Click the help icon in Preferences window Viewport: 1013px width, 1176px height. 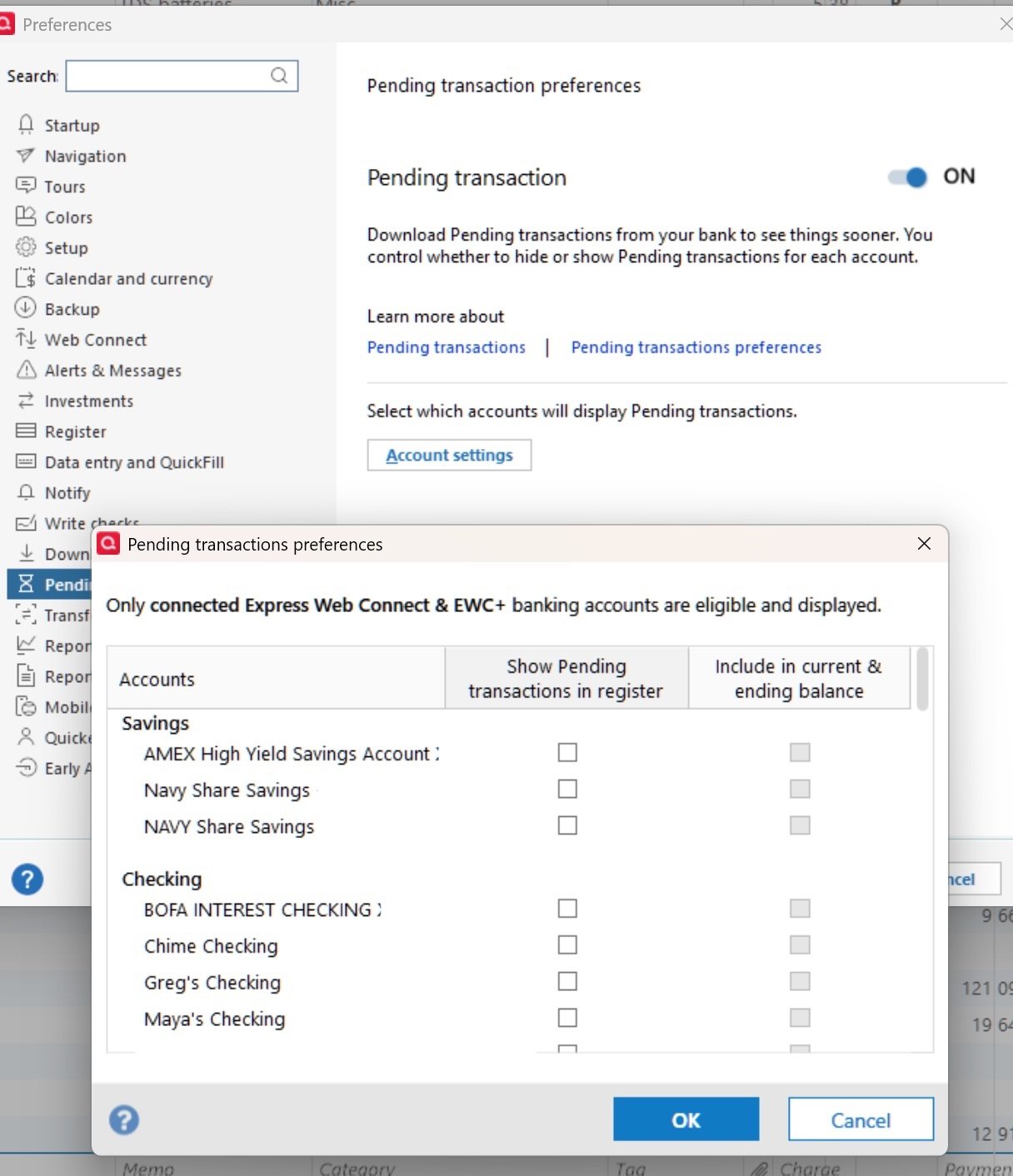pyautogui.click(x=27, y=880)
